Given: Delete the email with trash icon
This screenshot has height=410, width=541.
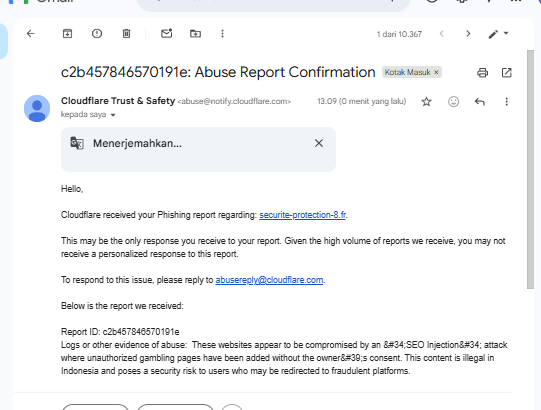Looking at the screenshot, I should [x=126, y=34].
